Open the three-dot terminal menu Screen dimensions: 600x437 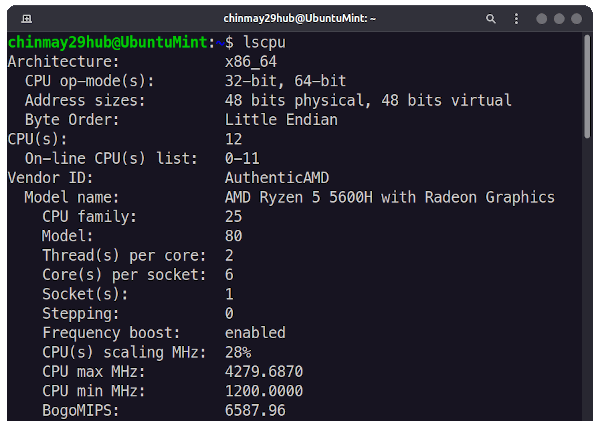point(516,18)
